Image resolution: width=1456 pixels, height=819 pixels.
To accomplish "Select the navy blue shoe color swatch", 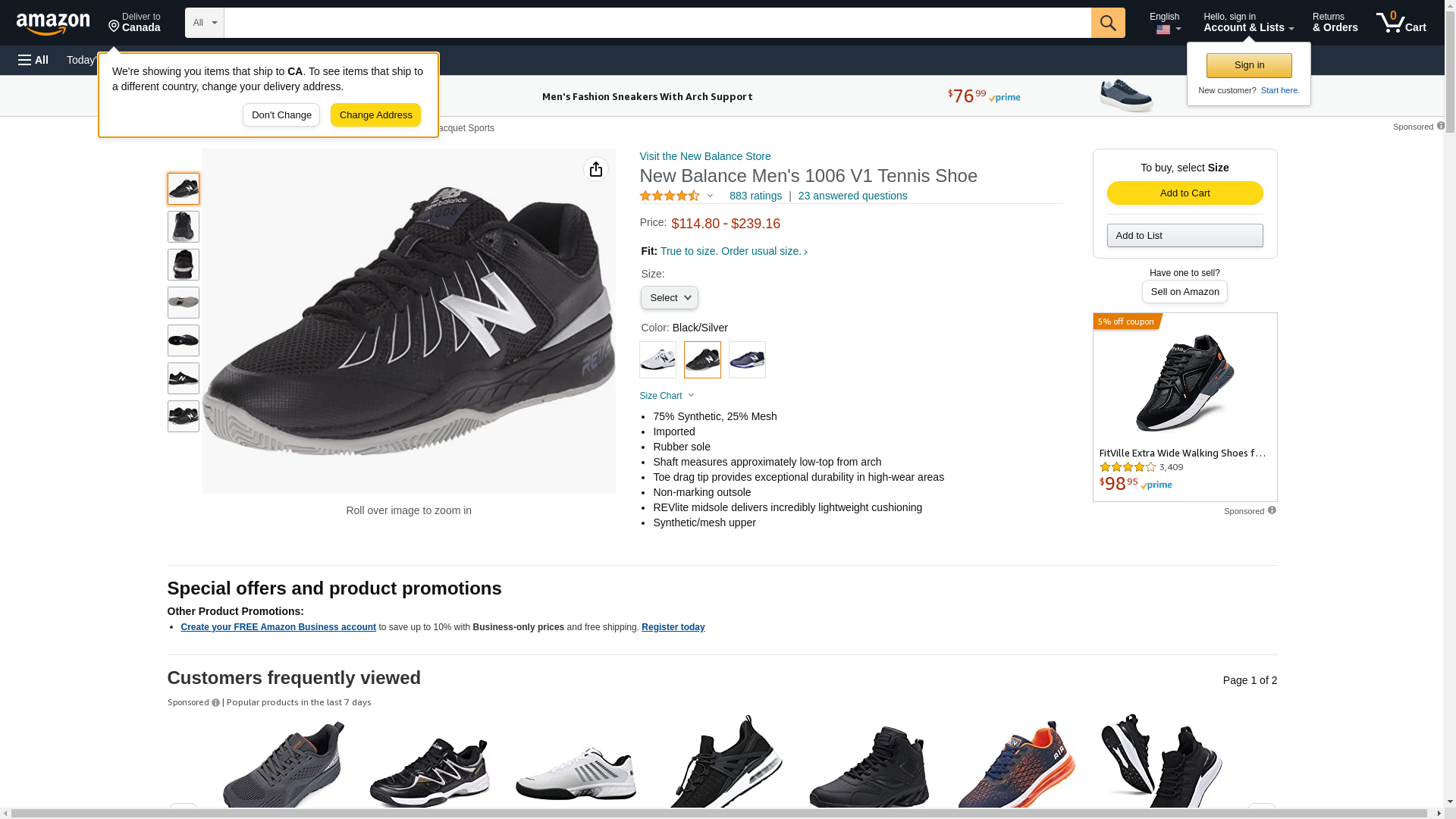I will click(747, 360).
